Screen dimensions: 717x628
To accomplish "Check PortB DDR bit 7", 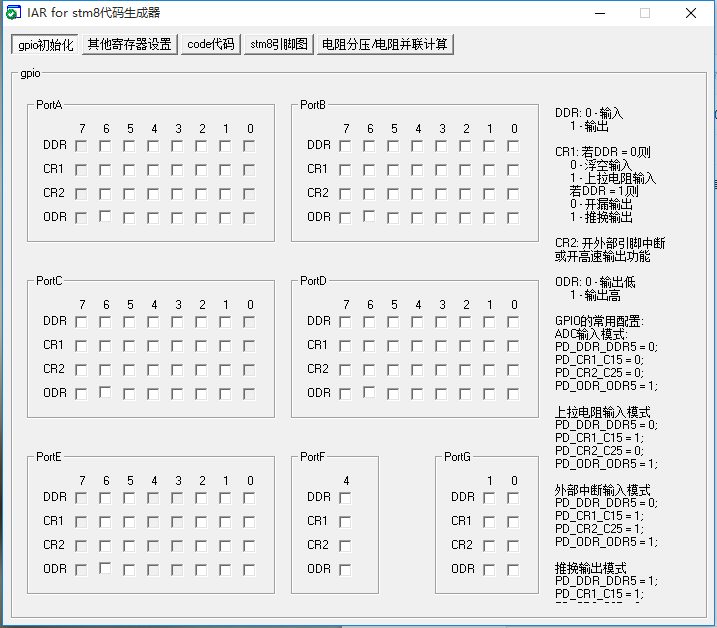I will click(x=345, y=146).
